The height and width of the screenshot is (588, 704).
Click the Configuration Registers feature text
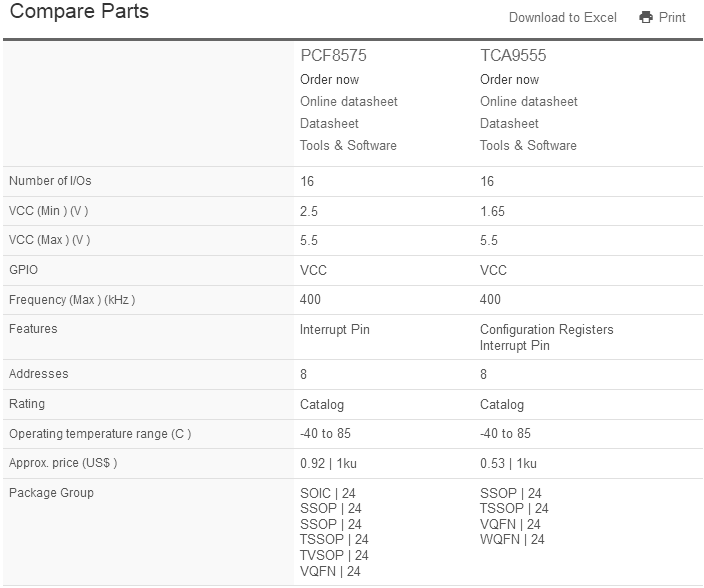click(x=546, y=330)
